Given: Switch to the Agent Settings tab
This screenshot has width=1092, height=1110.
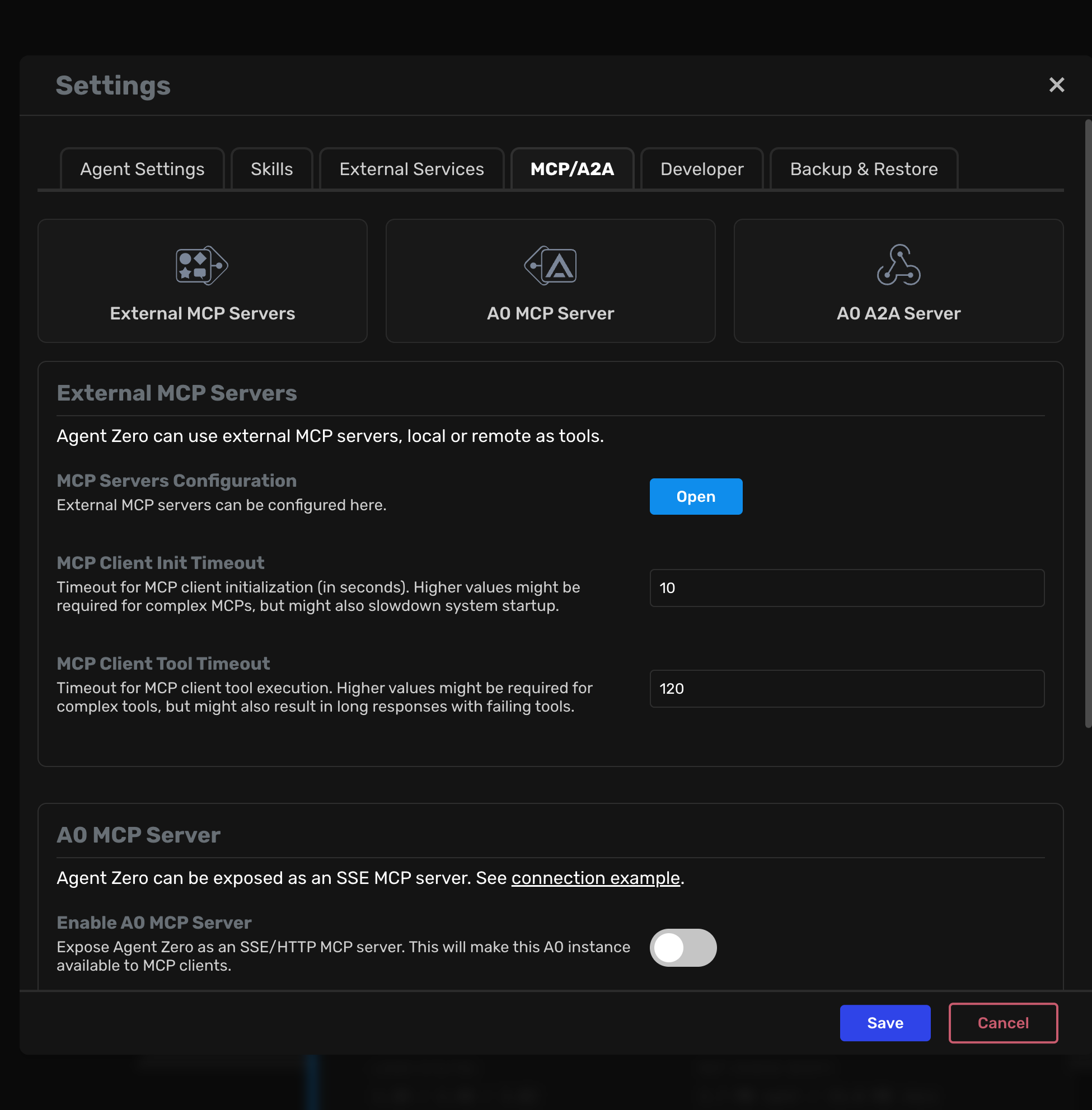Looking at the screenshot, I should [x=142, y=168].
